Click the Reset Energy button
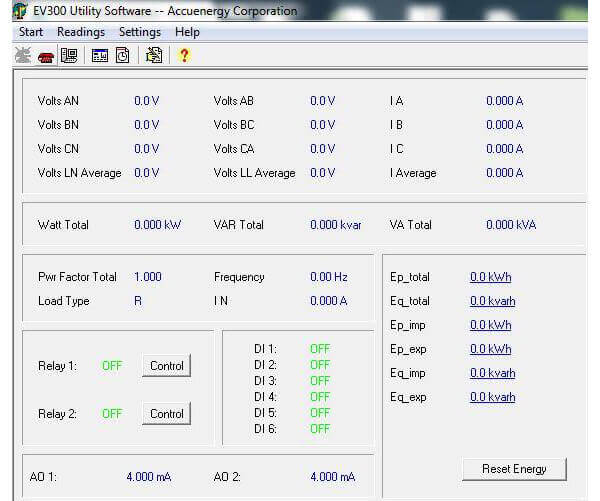The image size is (600, 501). 514,469
